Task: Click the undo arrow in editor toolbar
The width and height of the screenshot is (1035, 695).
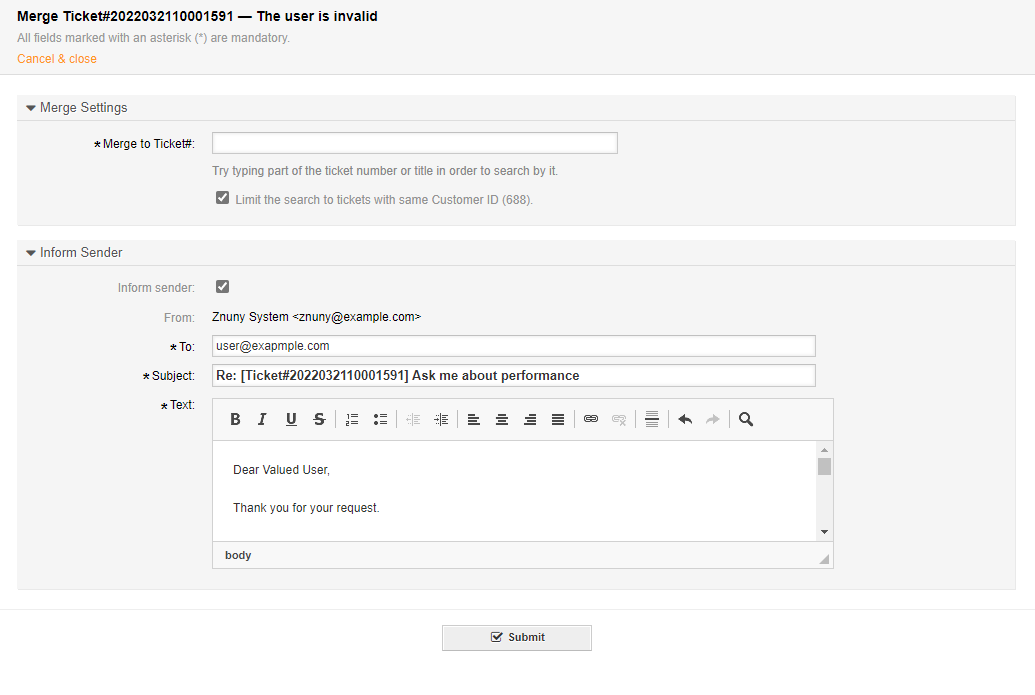Action: pos(685,420)
